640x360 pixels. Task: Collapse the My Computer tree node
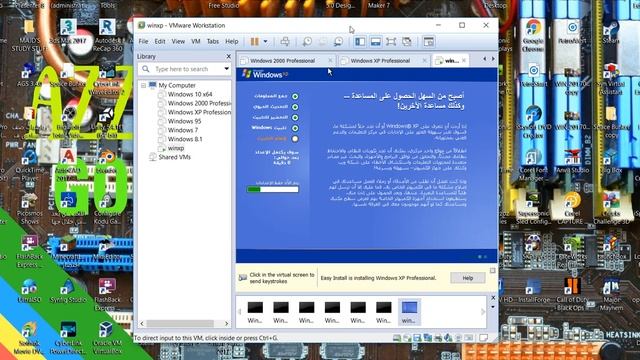tap(143, 85)
